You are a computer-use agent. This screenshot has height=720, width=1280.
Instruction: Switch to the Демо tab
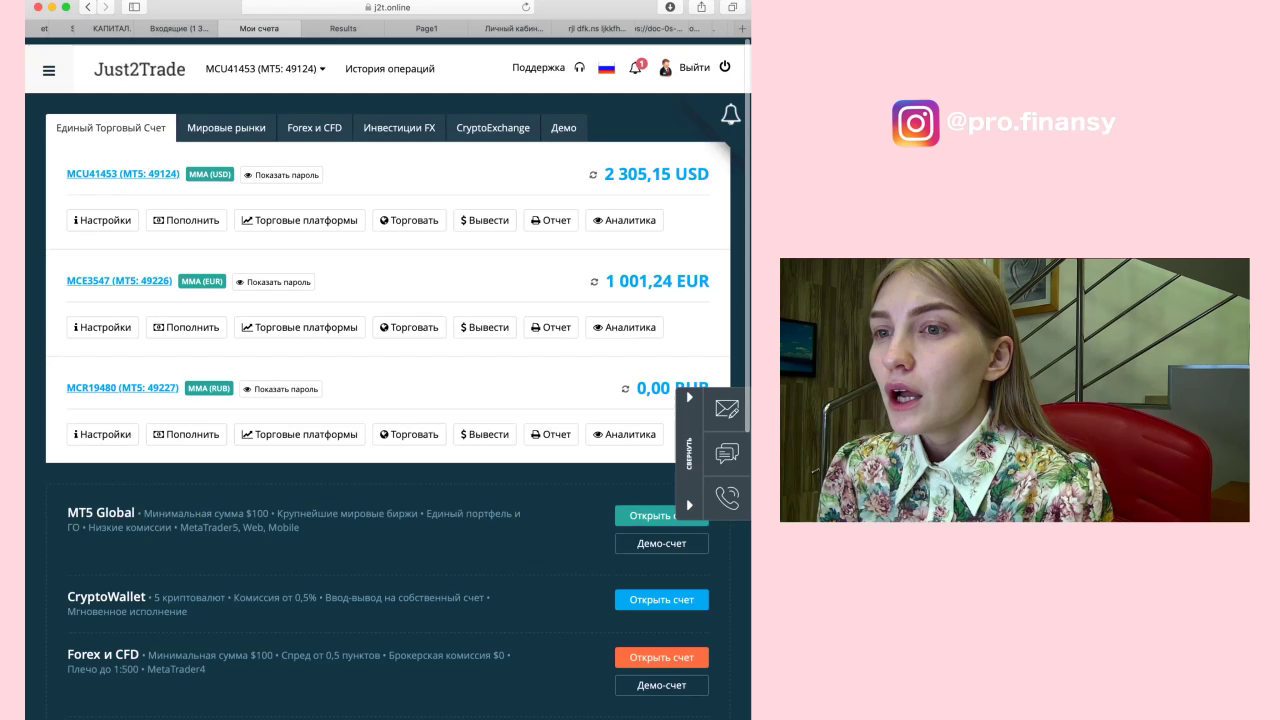pos(564,128)
